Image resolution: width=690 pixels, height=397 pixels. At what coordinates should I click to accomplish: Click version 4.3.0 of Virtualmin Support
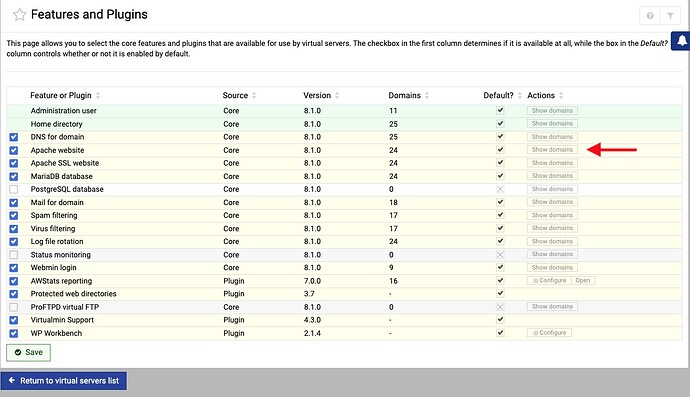coord(312,320)
